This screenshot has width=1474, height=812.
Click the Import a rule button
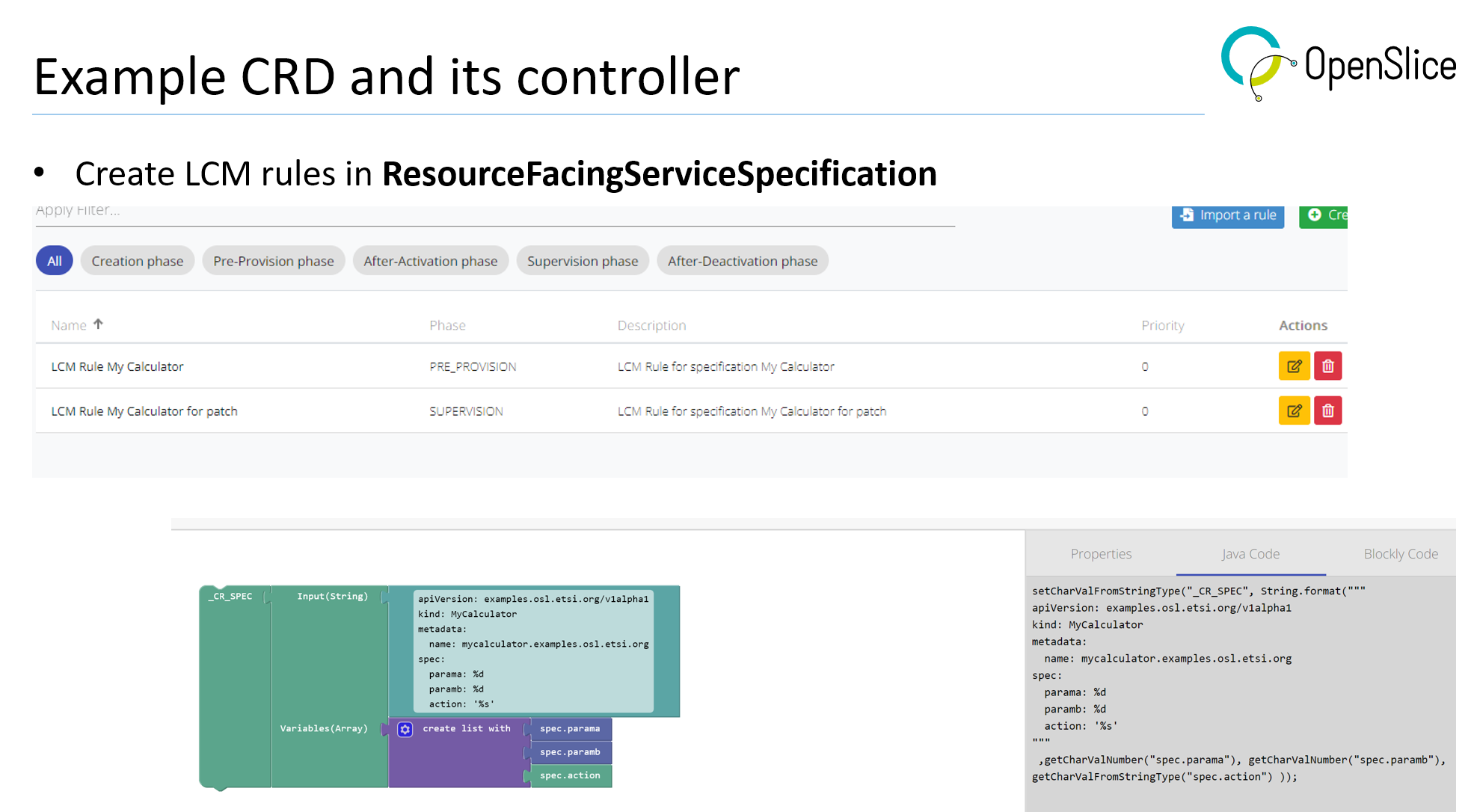click(1227, 215)
